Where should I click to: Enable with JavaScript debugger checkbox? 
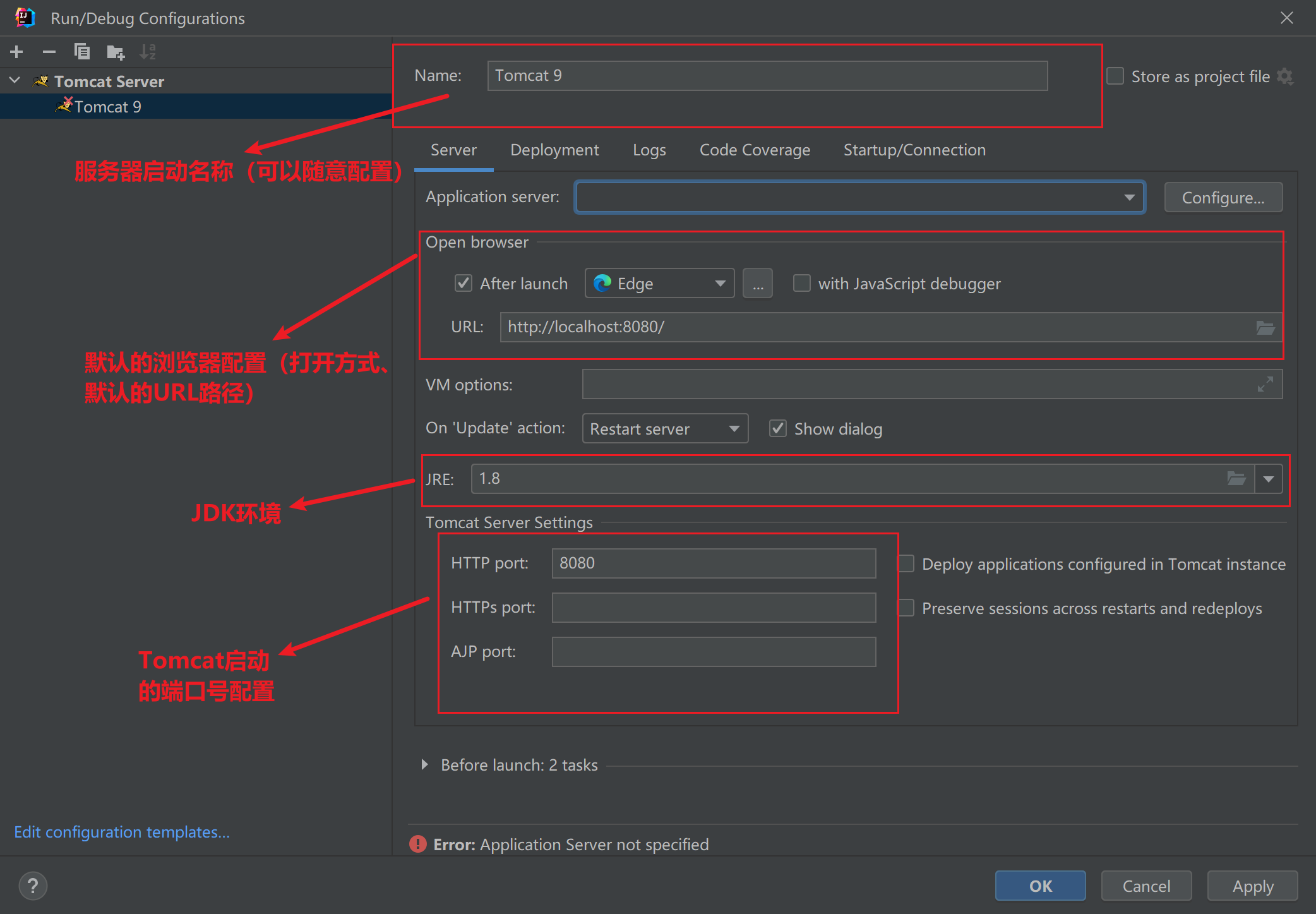[800, 284]
